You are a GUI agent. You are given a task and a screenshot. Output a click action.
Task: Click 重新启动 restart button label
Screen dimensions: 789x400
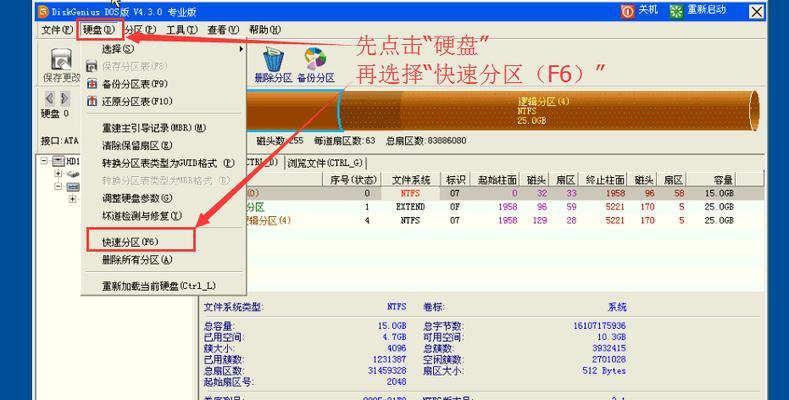point(706,10)
